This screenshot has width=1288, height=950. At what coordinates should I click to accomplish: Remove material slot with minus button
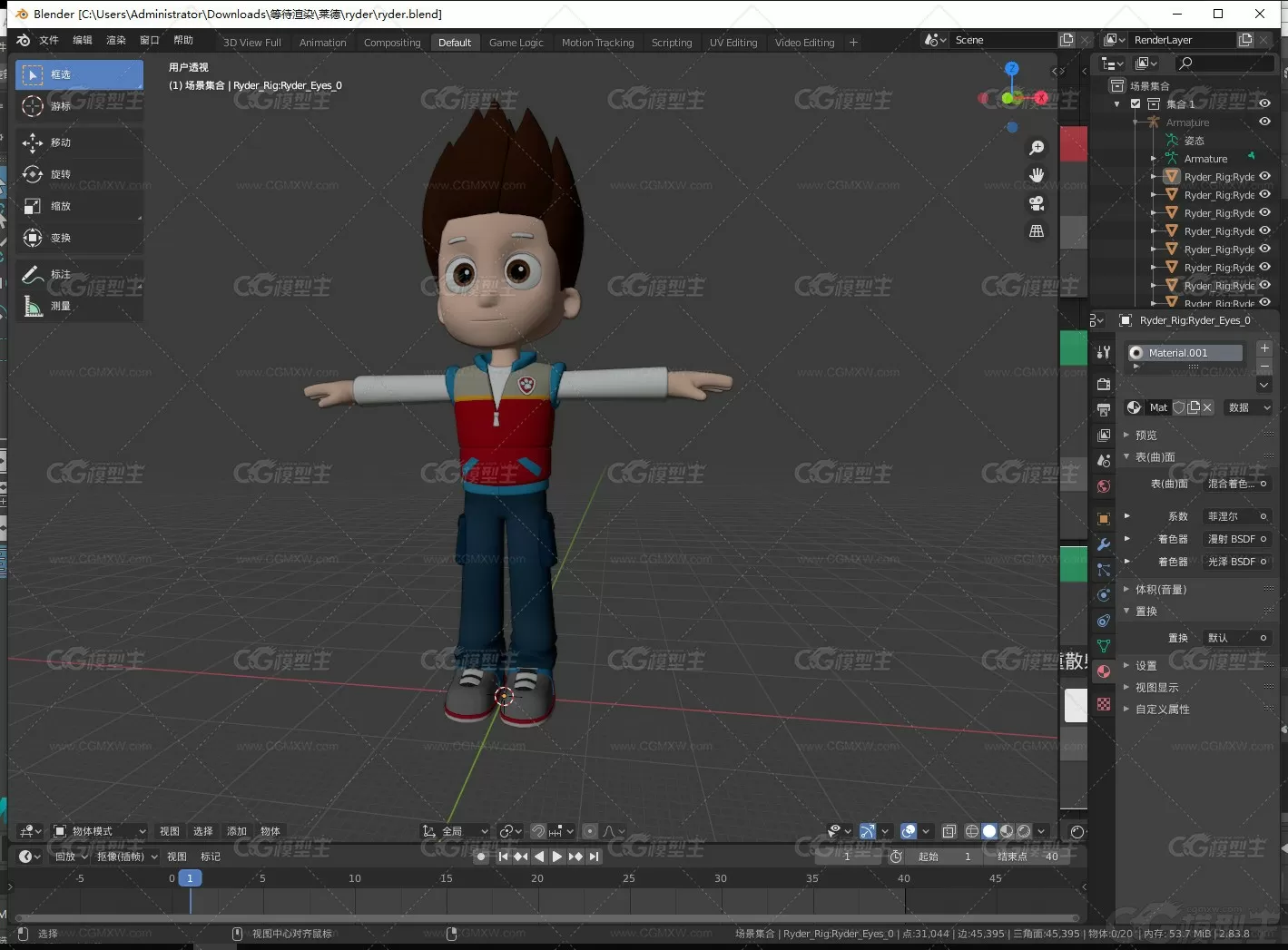[1264, 366]
